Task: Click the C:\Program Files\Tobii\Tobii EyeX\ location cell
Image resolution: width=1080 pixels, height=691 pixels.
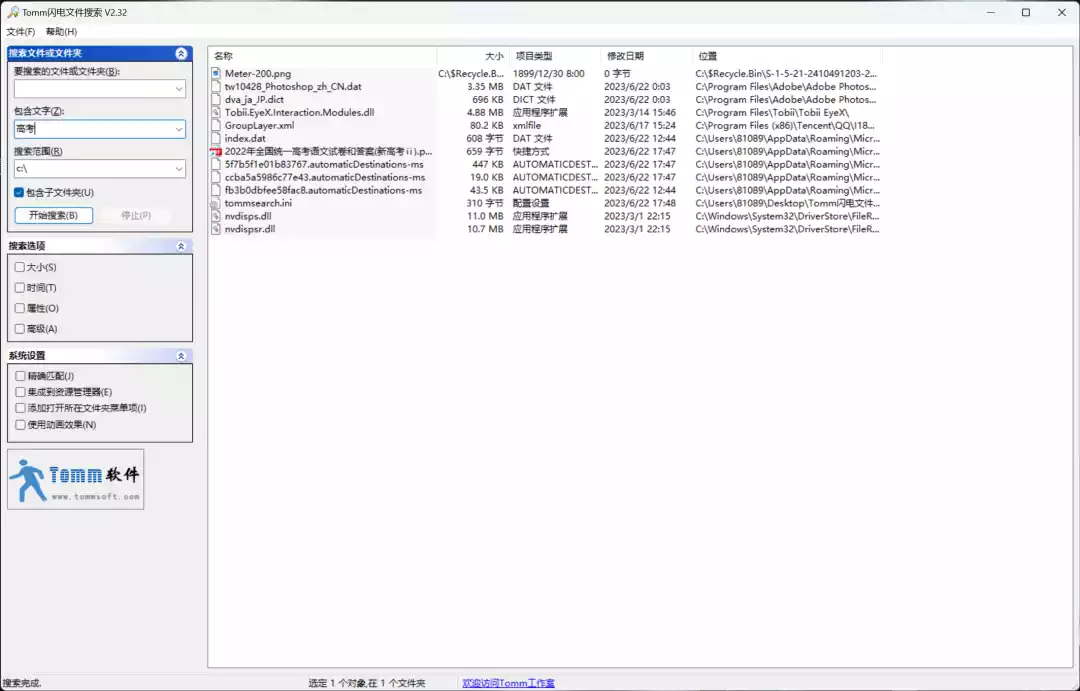Action: (772, 112)
